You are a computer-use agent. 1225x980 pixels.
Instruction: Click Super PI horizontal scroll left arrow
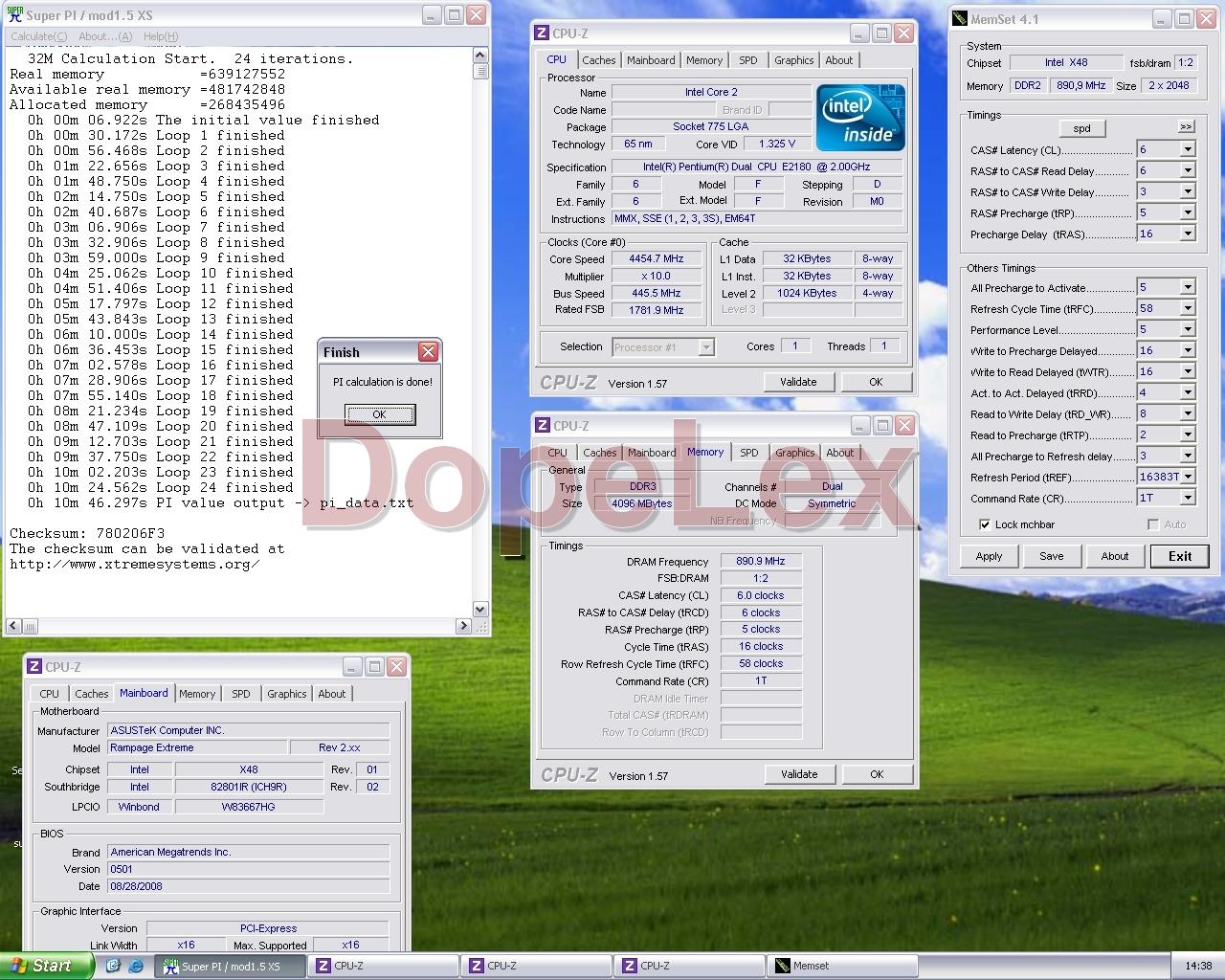coord(12,626)
